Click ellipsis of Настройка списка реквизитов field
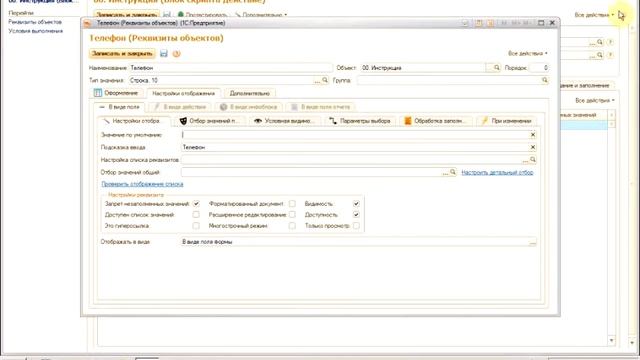This screenshot has height=360, width=640. click(525, 160)
